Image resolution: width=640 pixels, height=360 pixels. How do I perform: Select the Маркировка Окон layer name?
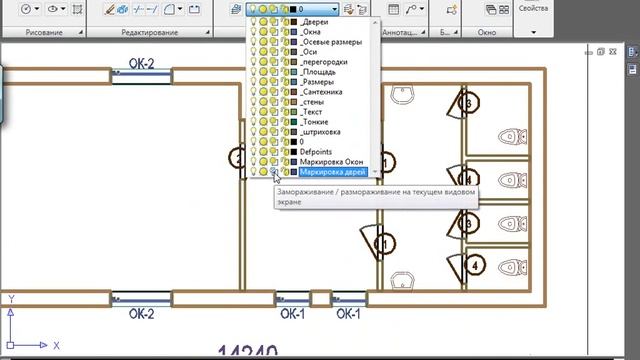point(331,162)
